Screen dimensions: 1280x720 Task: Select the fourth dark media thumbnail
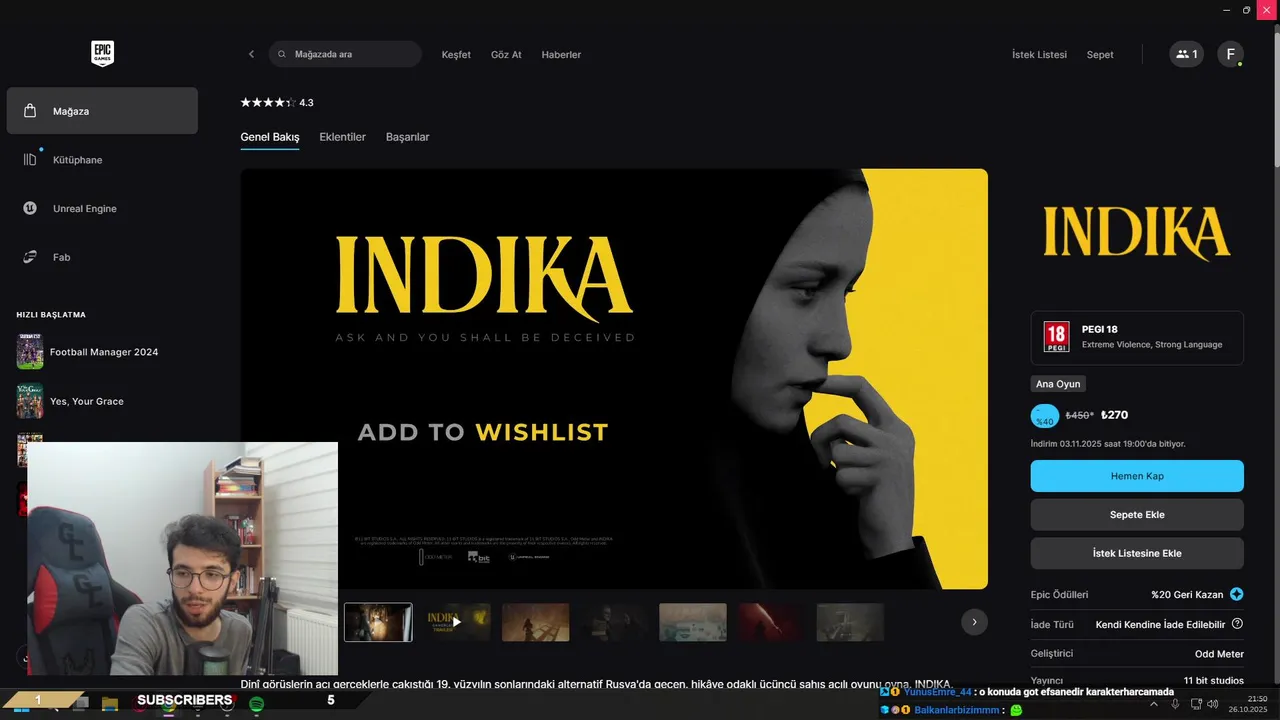[614, 622]
